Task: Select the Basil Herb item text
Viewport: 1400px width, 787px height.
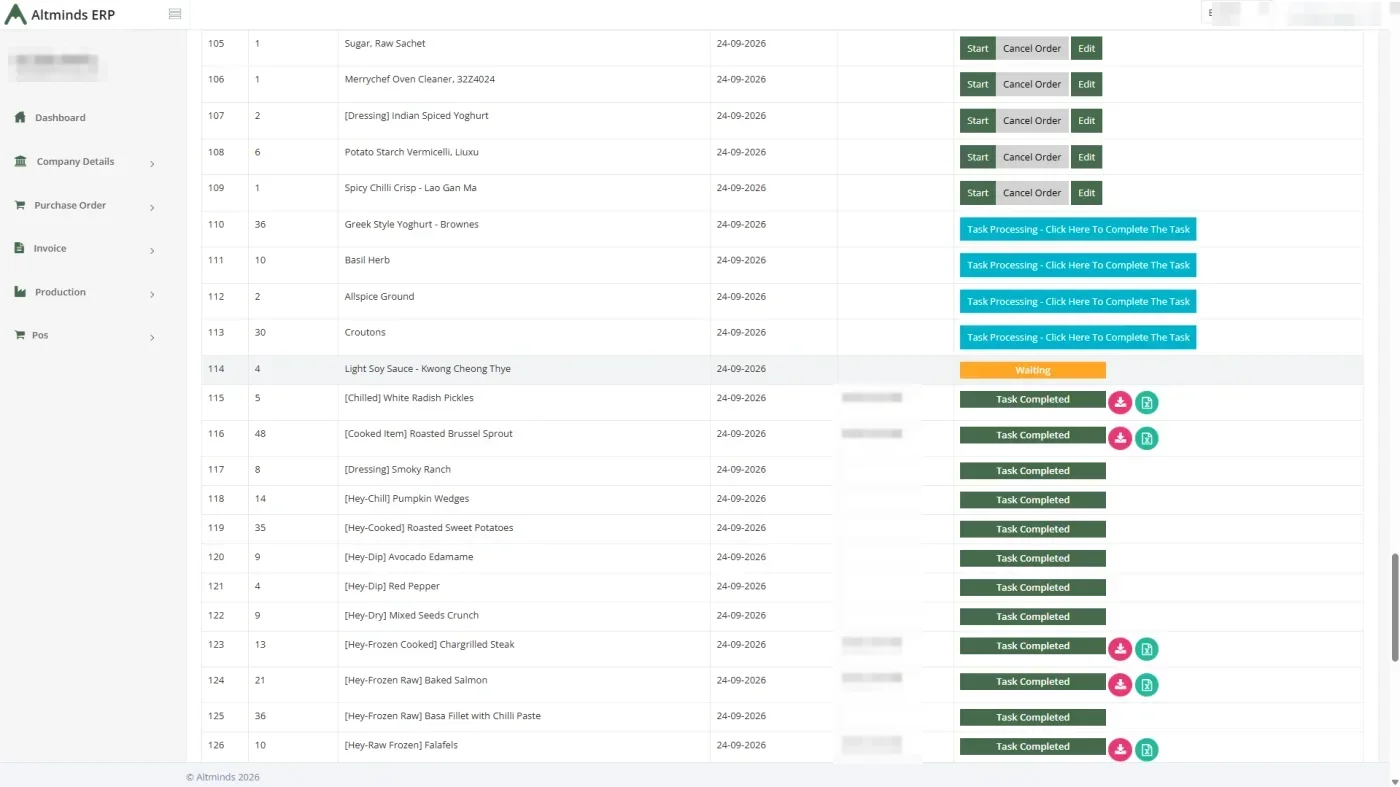Action: point(367,260)
